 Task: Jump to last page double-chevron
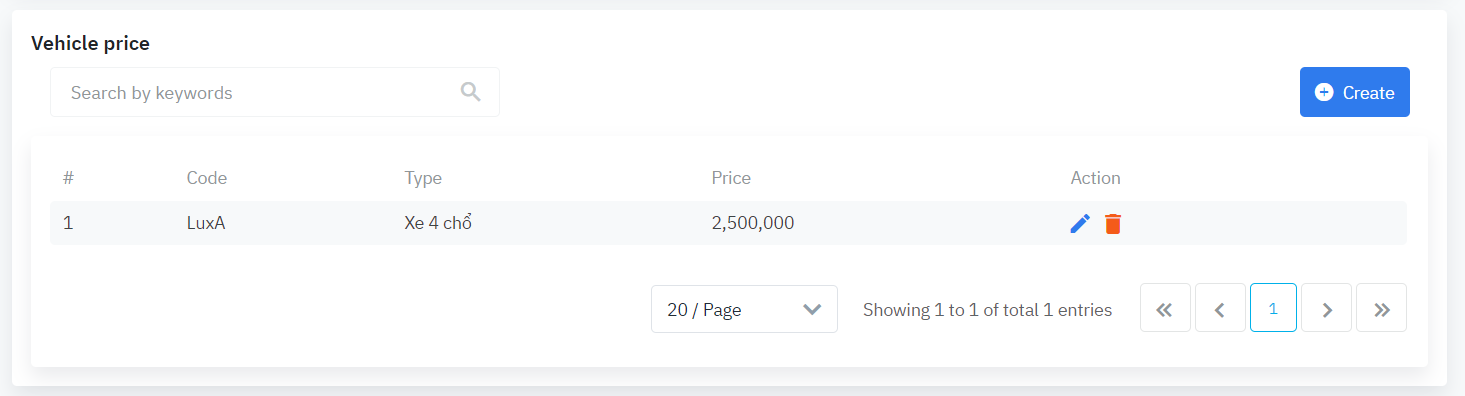[1382, 308]
